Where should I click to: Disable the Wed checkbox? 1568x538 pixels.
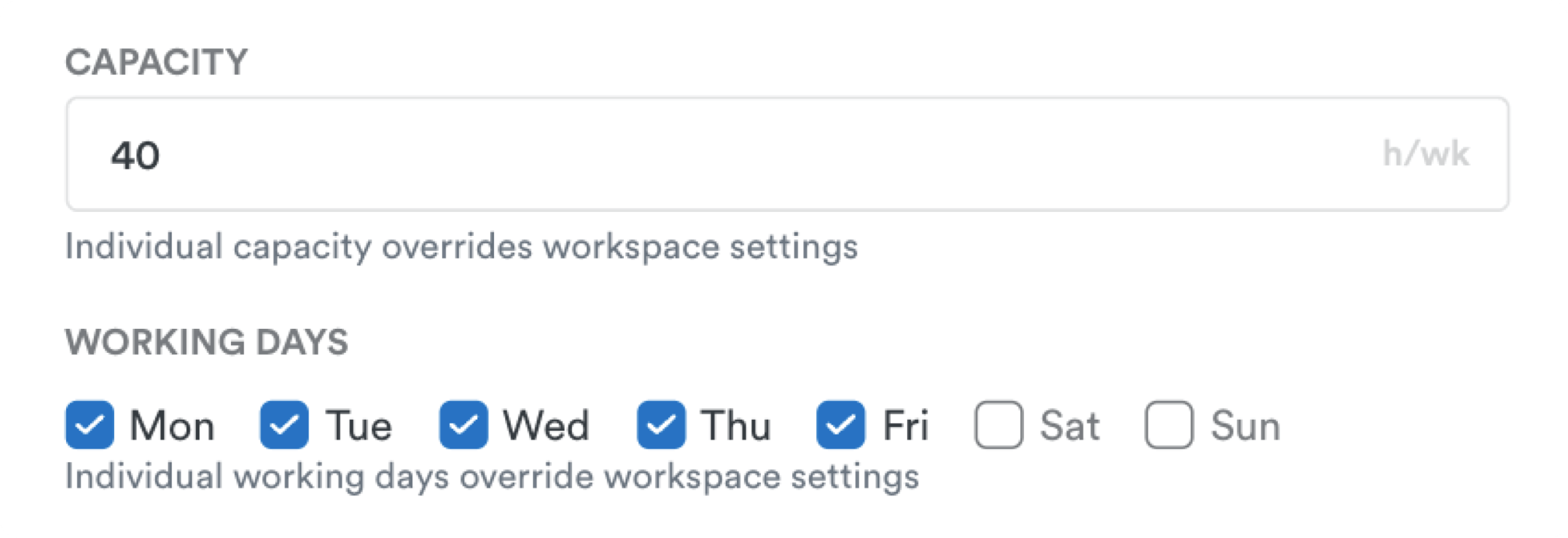pyautogui.click(x=463, y=425)
